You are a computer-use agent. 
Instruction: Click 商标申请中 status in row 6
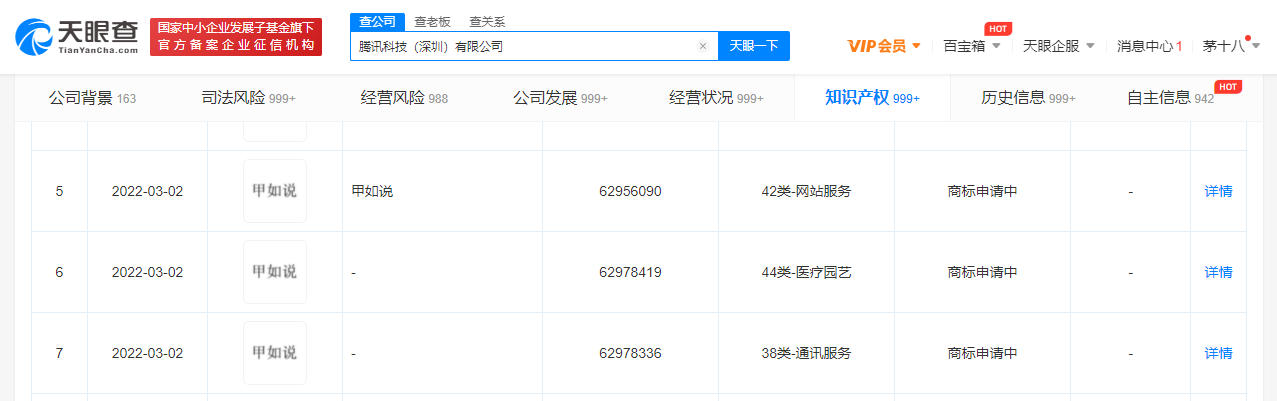pos(982,272)
